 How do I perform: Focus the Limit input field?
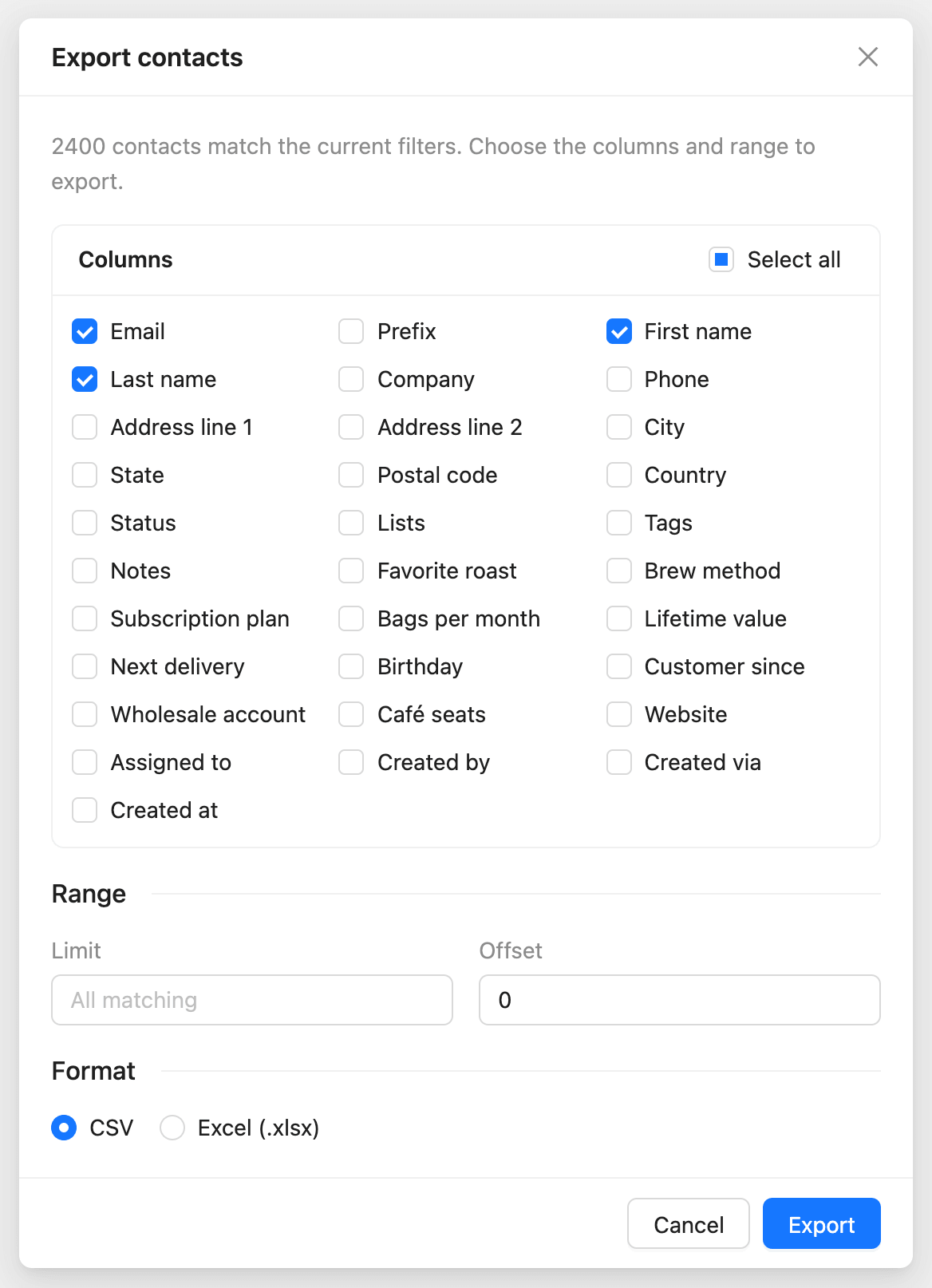coord(252,1000)
